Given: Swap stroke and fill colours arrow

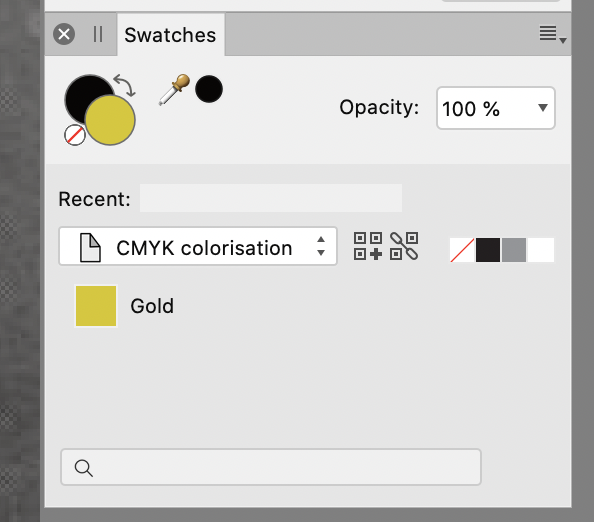Looking at the screenshot, I should [125, 85].
